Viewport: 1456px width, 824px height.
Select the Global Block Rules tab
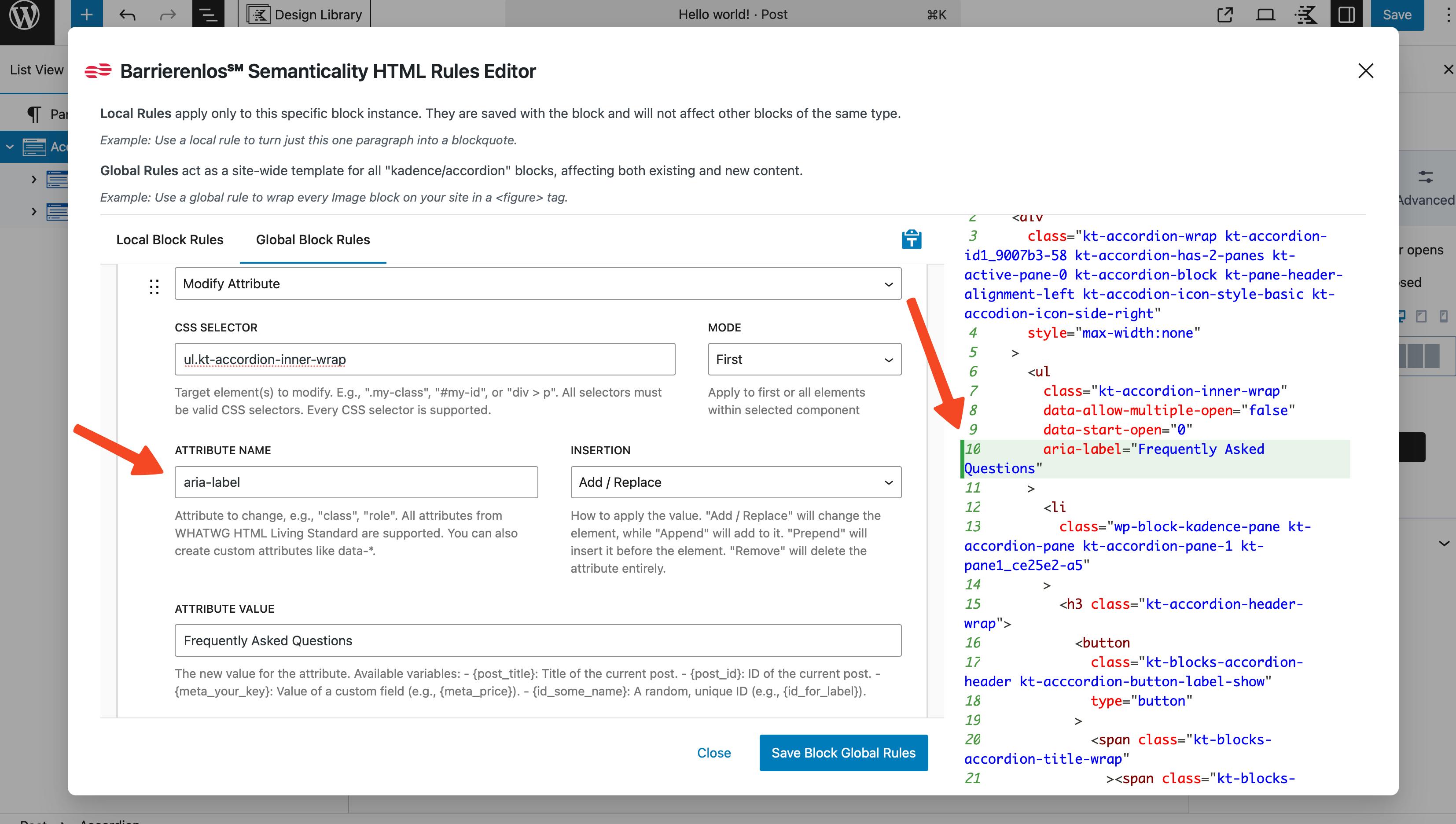point(313,239)
